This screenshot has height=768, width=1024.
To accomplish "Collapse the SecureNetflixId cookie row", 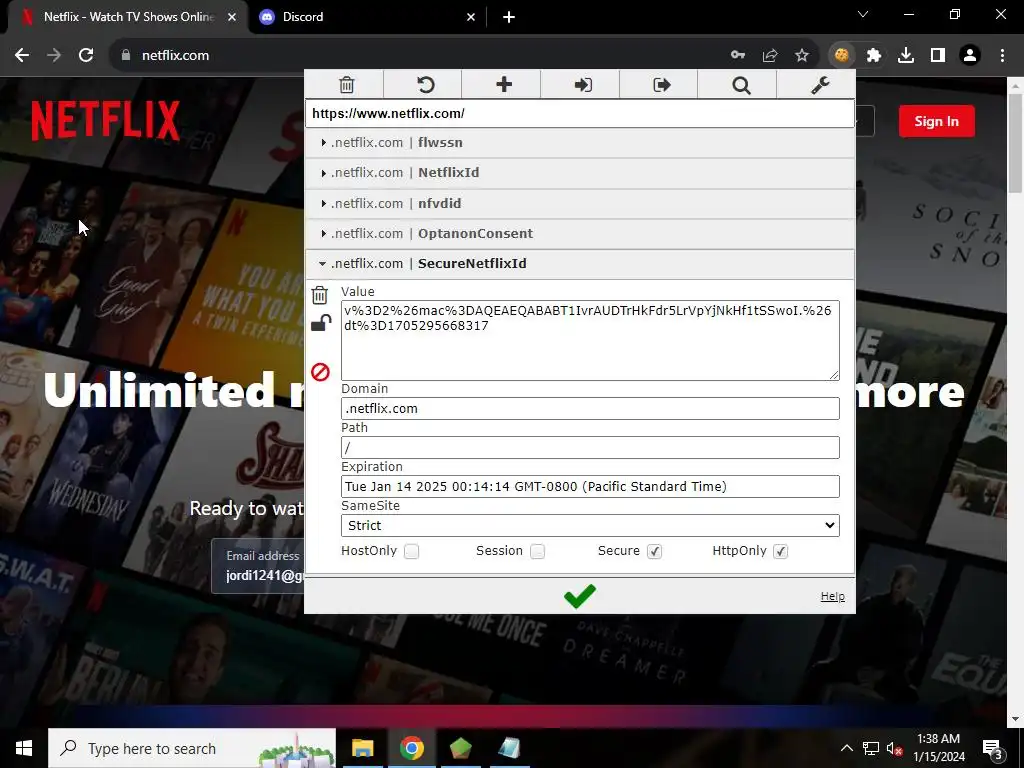I will coord(580,263).
